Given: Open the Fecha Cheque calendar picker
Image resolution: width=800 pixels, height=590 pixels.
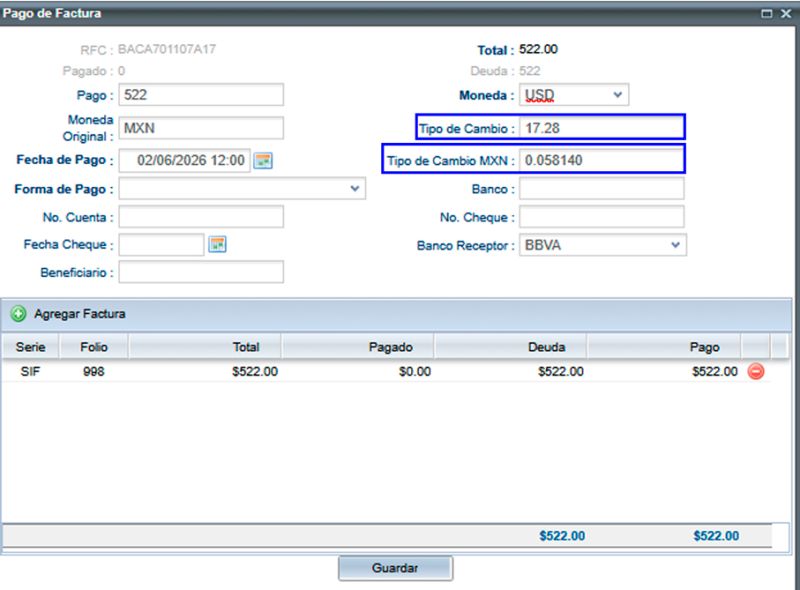Looking at the screenshot, I should 217,244.
